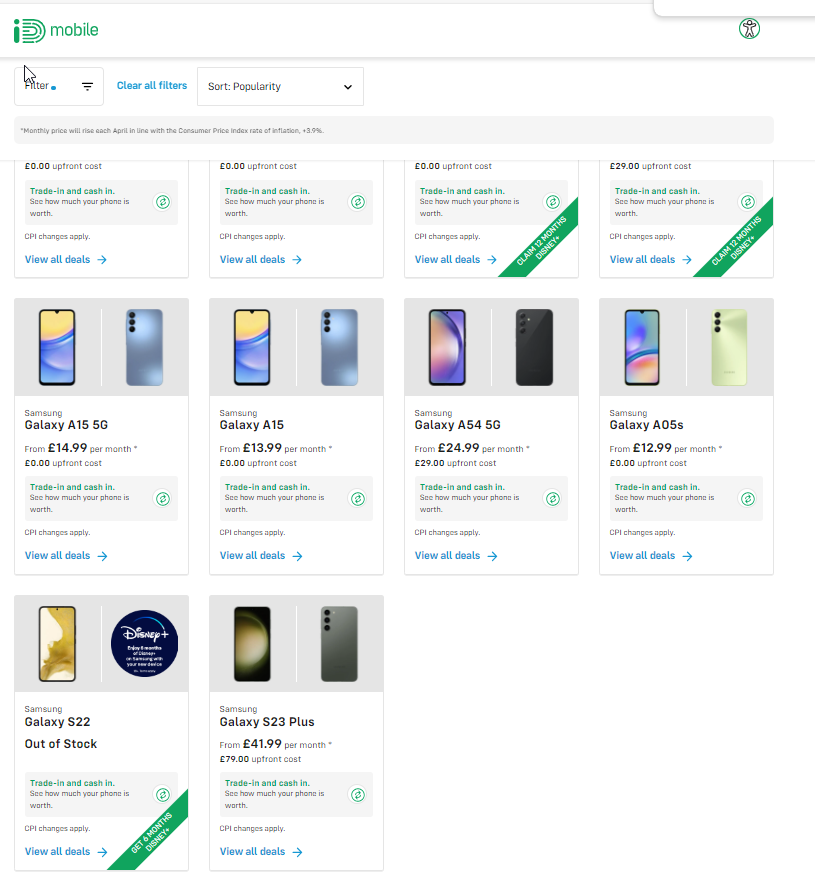Open the Galaxy S23 Plus title
The width and height of the screenshot is (815, 893).
267,722
